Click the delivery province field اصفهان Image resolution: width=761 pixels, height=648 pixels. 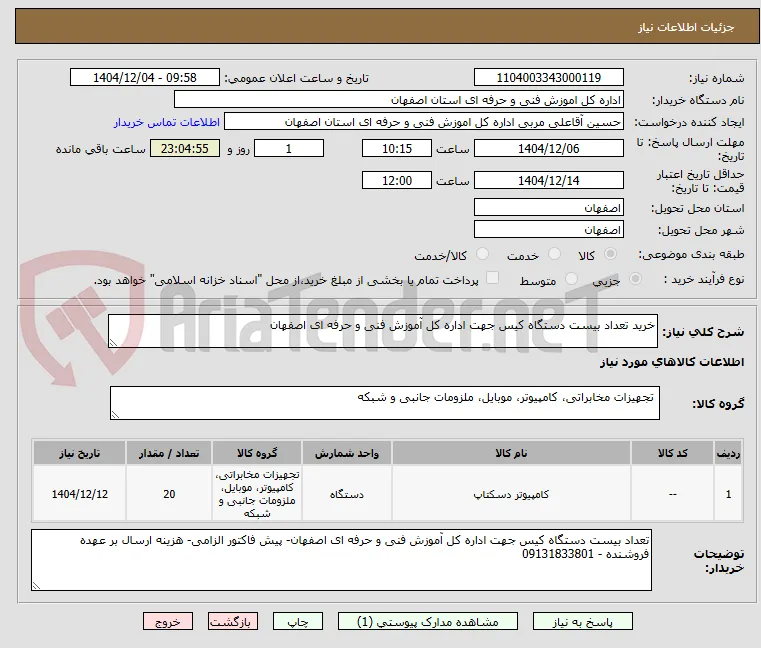click(x=548, y=208)
